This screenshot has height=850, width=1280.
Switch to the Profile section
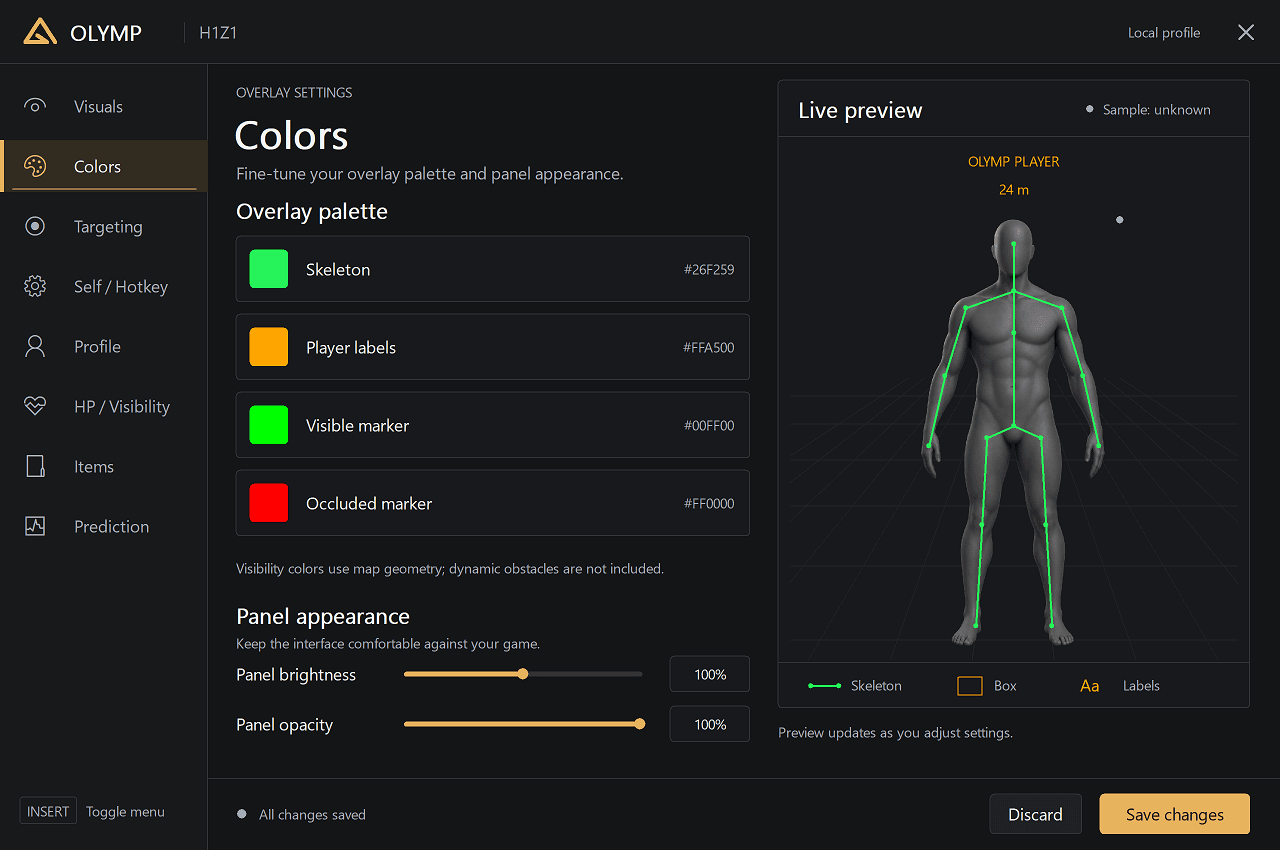click(104, 346)
